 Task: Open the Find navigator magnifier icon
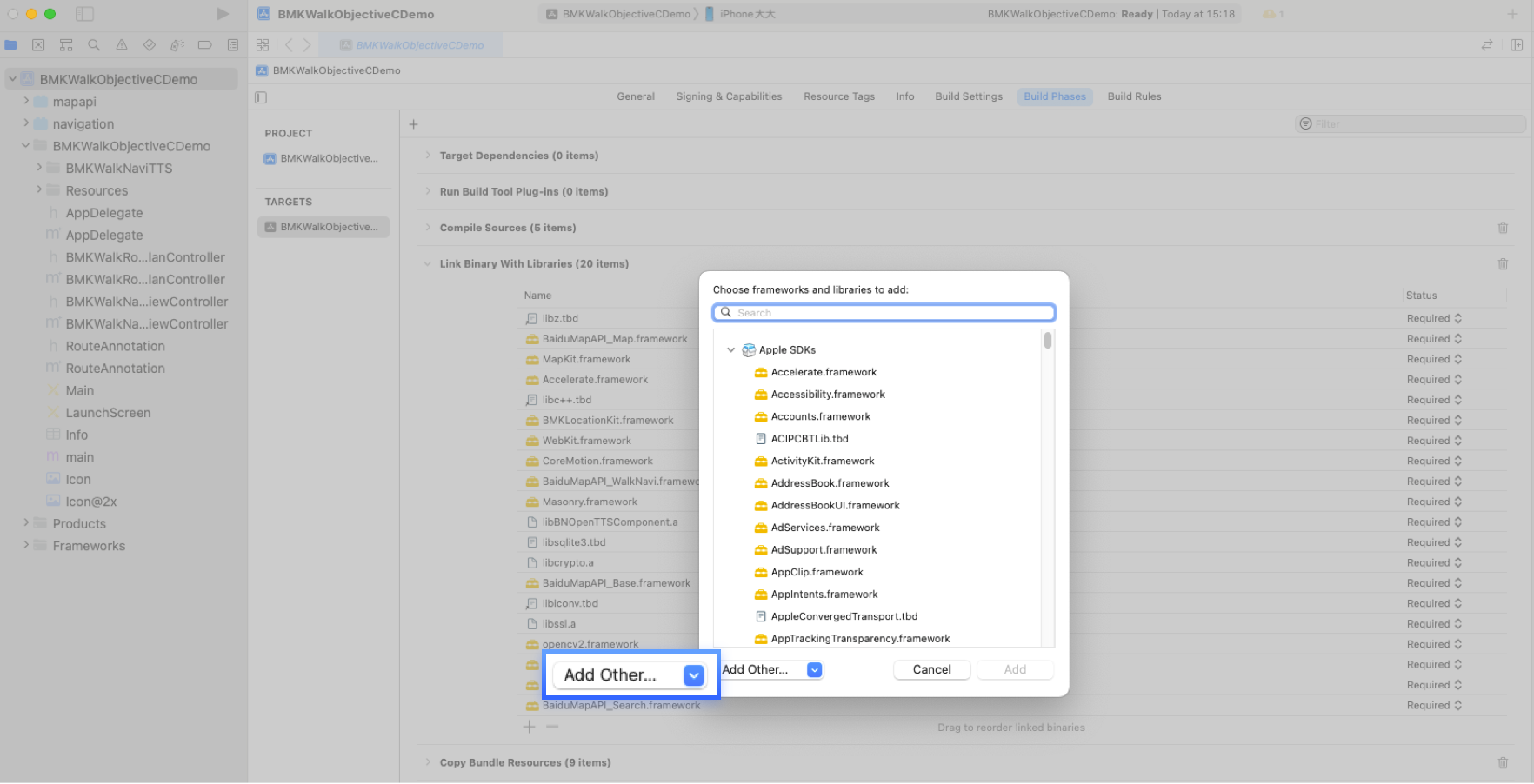tap(94, 45)
